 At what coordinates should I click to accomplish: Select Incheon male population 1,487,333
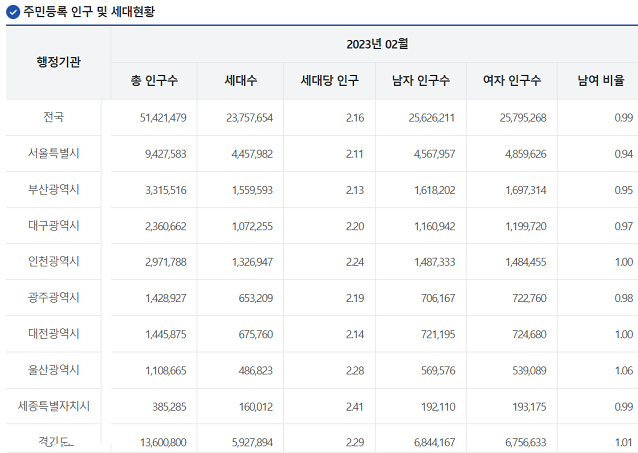point(435,262)
